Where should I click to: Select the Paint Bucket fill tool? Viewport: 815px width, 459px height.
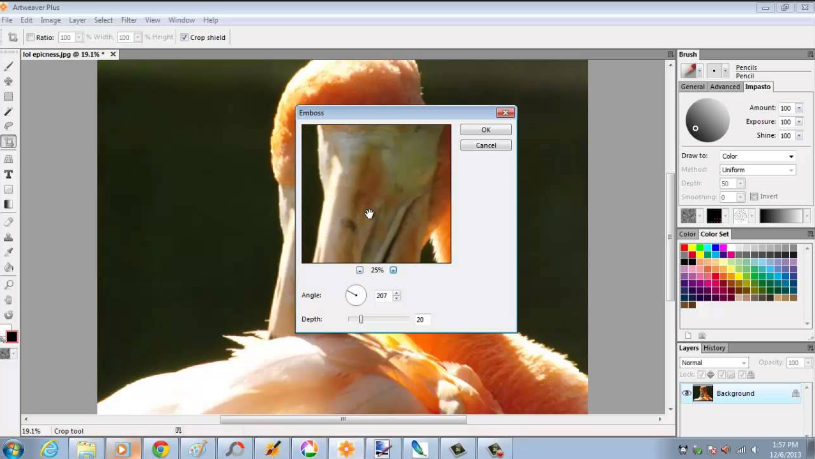(9, 268)
